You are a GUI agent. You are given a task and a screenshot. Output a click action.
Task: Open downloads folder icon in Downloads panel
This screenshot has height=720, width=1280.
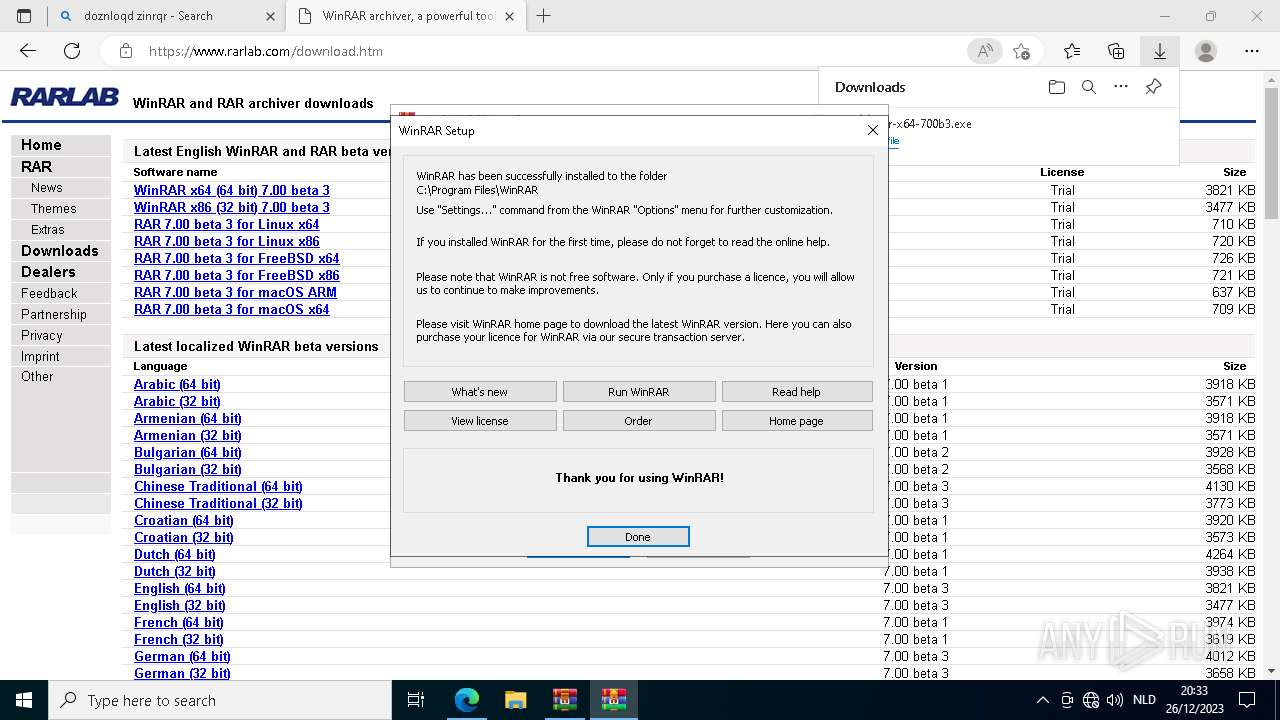pyautogui.click(x=1057, y=87)
